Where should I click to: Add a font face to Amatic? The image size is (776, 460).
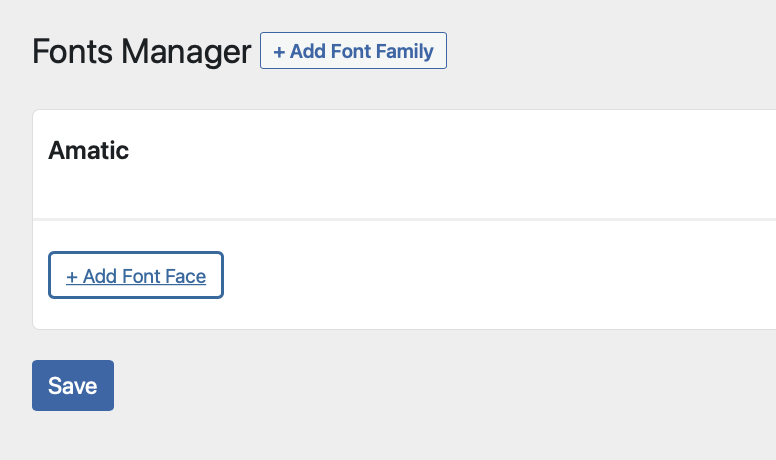point(136,275)
